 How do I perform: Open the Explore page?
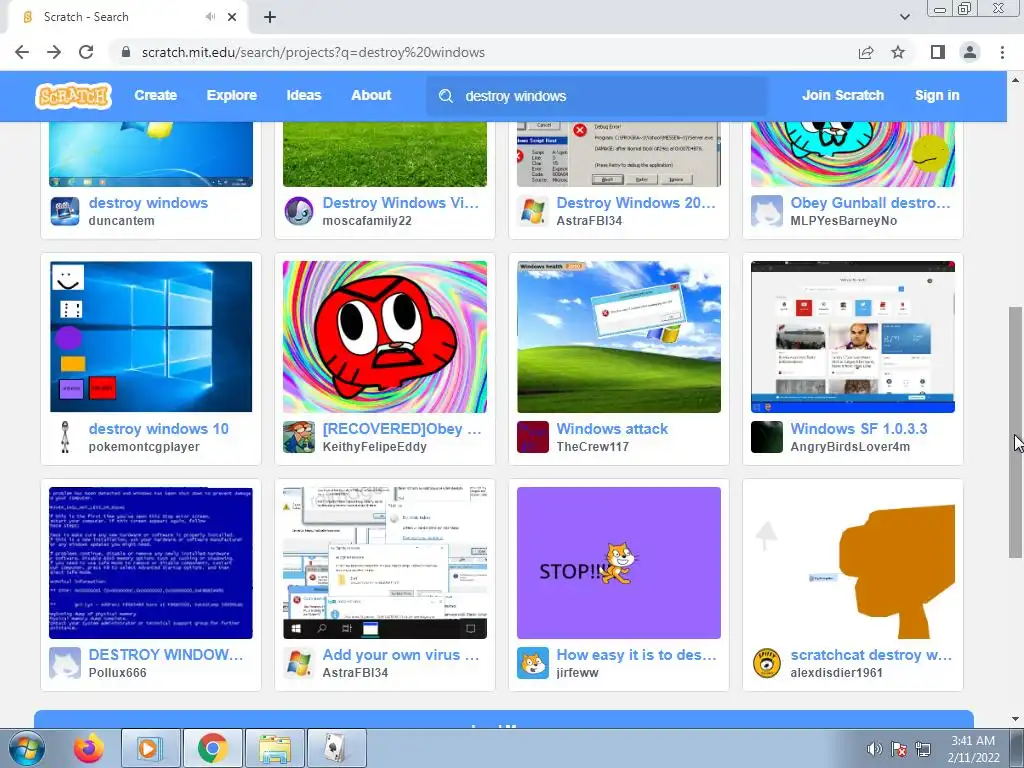pos(231,95)
